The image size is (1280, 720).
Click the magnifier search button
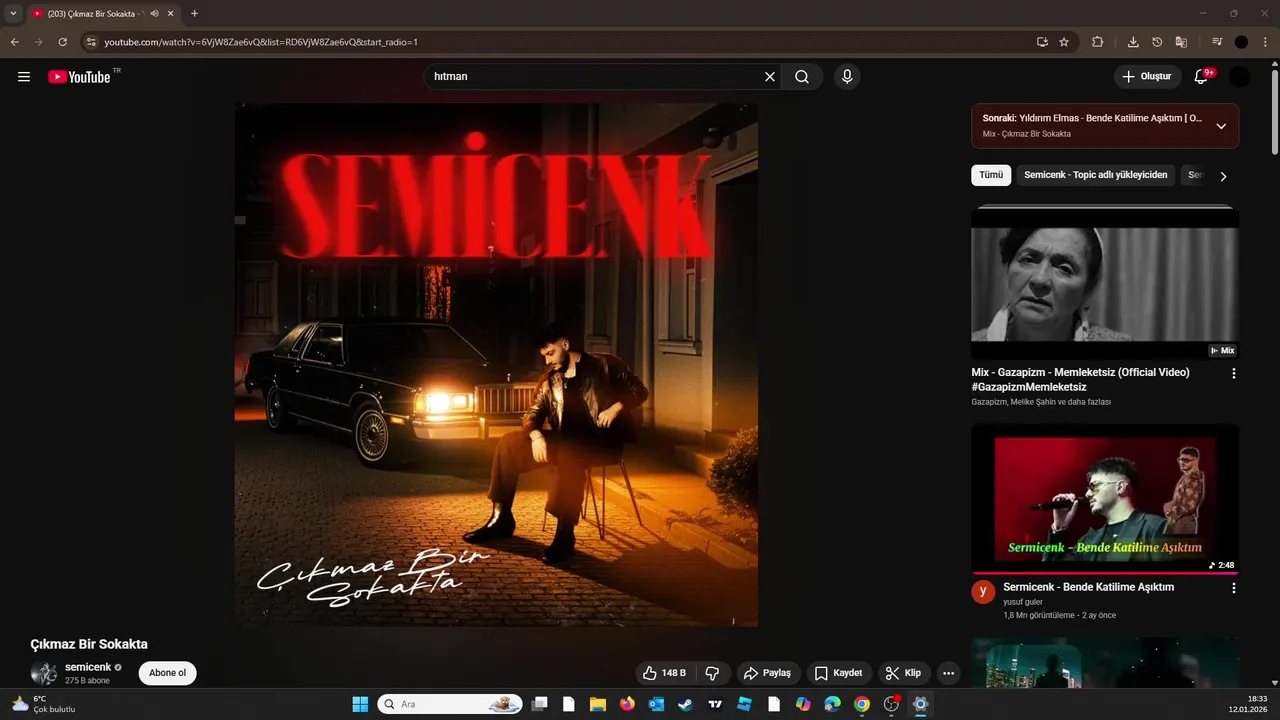click(802, 77)
